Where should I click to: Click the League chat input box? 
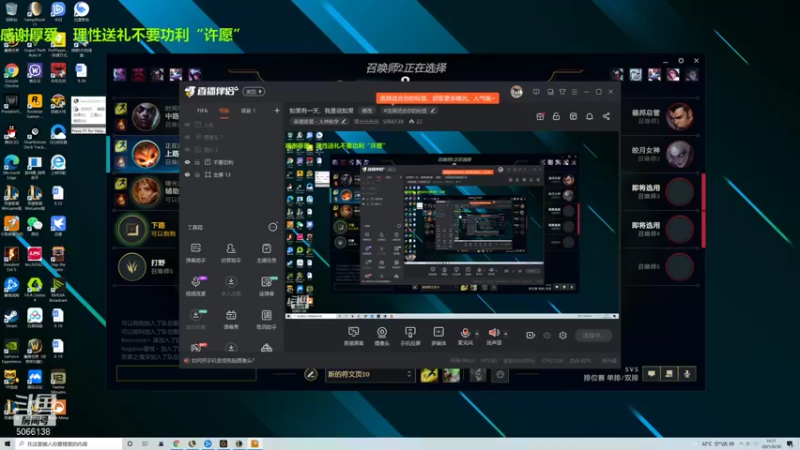click(x=186, y=373)
